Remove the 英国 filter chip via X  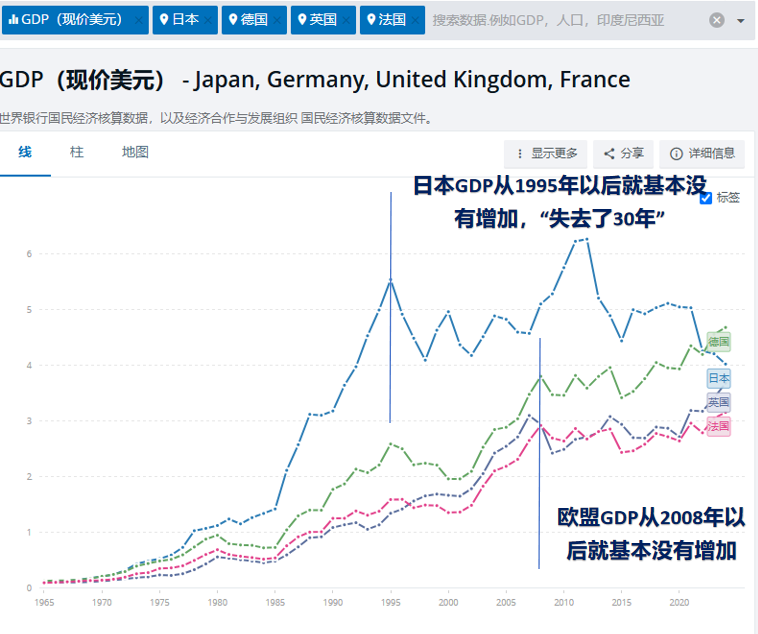[x=347, y=20]
